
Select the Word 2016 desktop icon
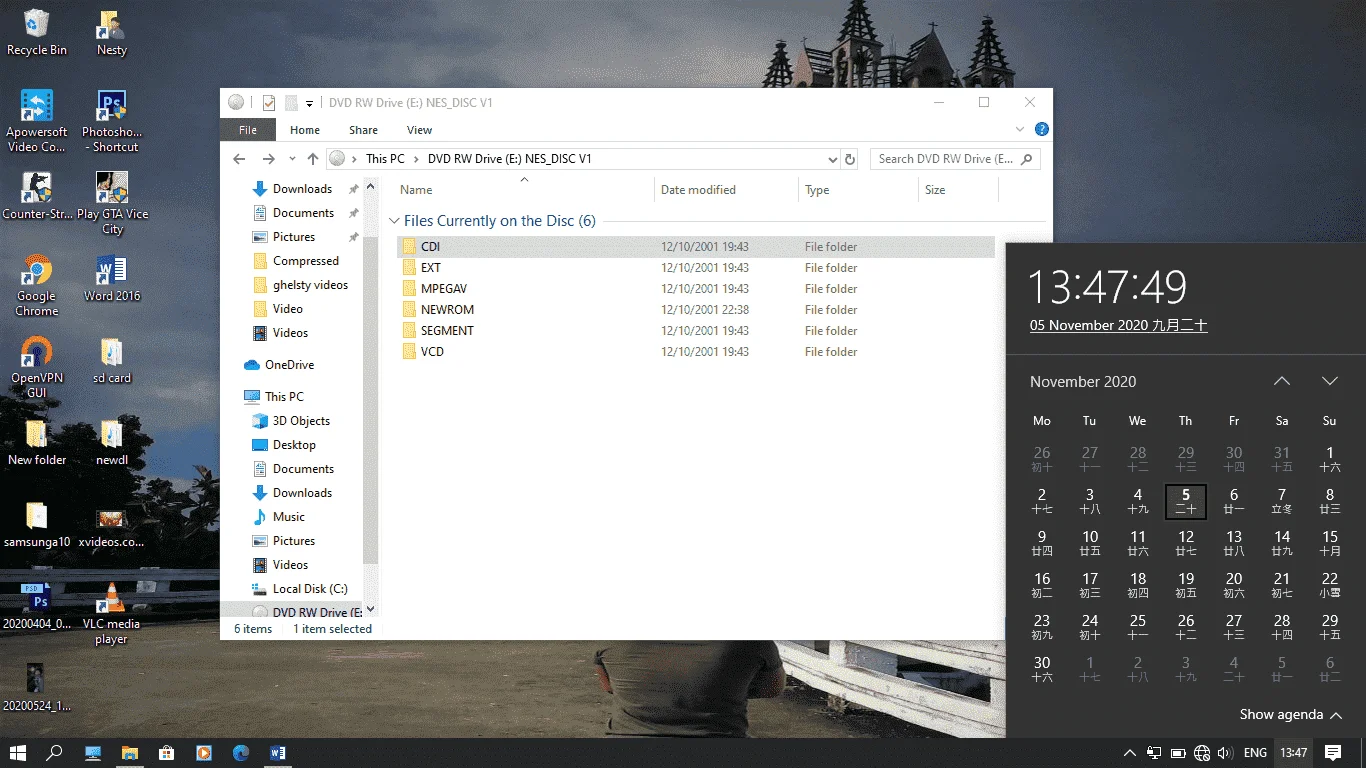coord(112,278)
